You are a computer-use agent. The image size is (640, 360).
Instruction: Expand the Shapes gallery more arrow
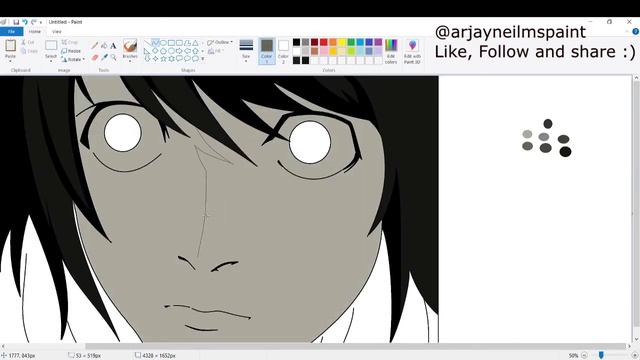202,59
